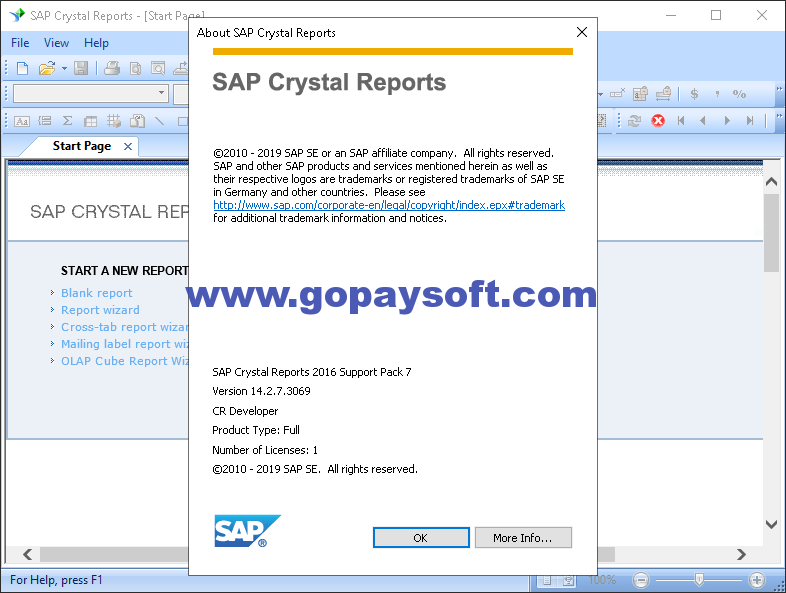This screenshot has width=786, height=593.
Task: Go to next page navigation arrow
Action: (x=727, y=120)
